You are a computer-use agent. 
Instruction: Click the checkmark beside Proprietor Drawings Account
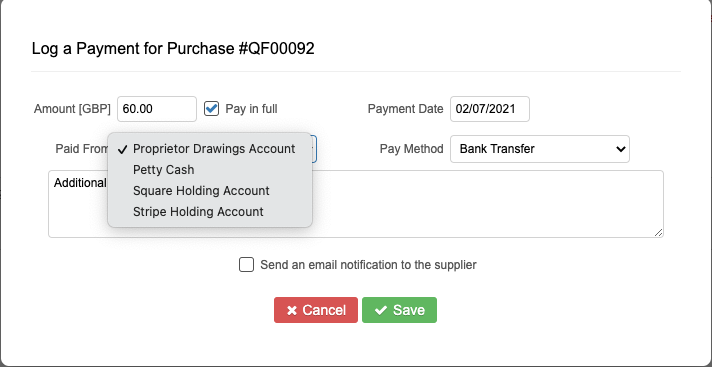click(122, 149)
